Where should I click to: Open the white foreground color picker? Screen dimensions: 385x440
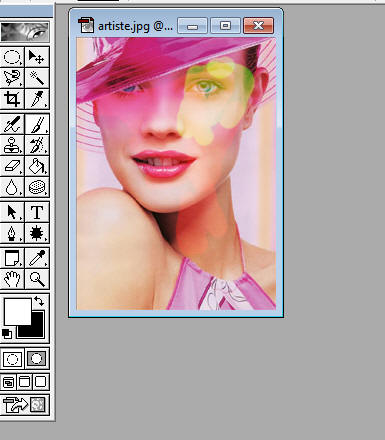click(x=17, y=311)
